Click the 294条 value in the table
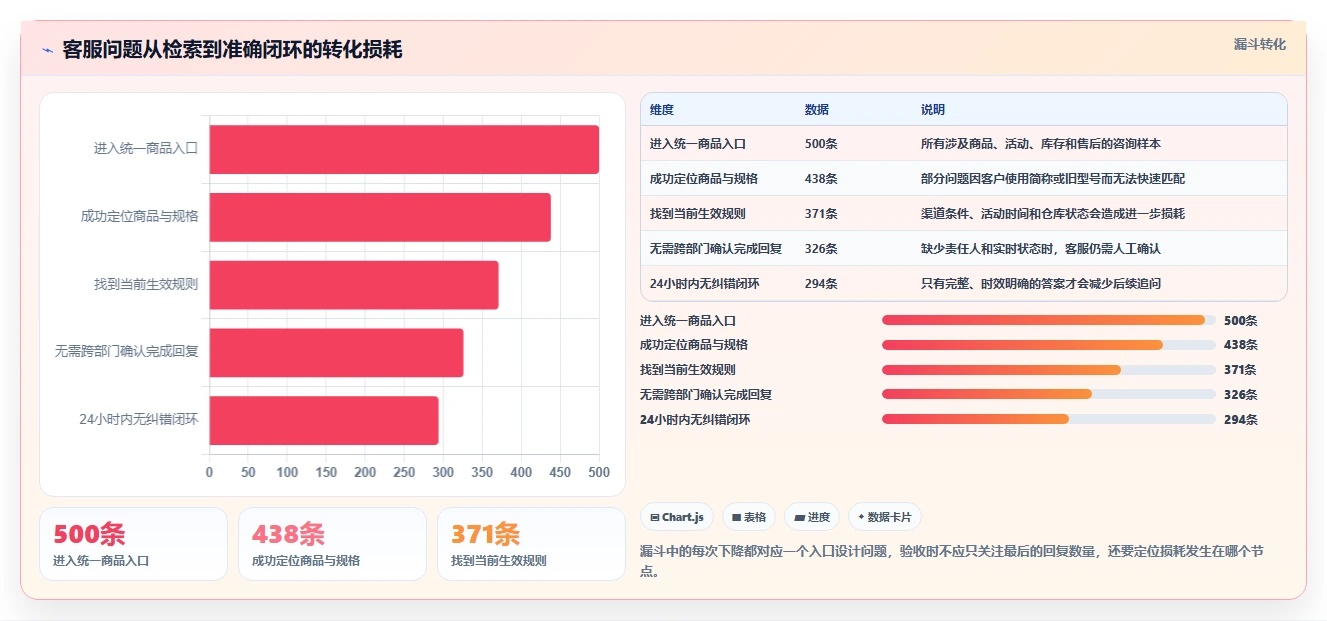Screen dimensions: 1327x621 pos(821,284)
